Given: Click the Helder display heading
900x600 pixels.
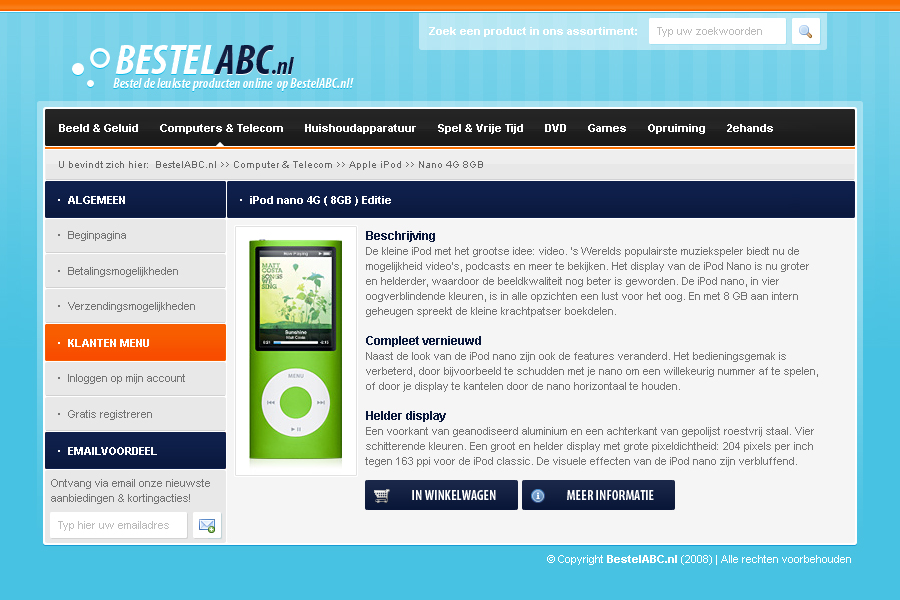Looking at the screenshot, I should pyautogui.click(x=405, y=416).
